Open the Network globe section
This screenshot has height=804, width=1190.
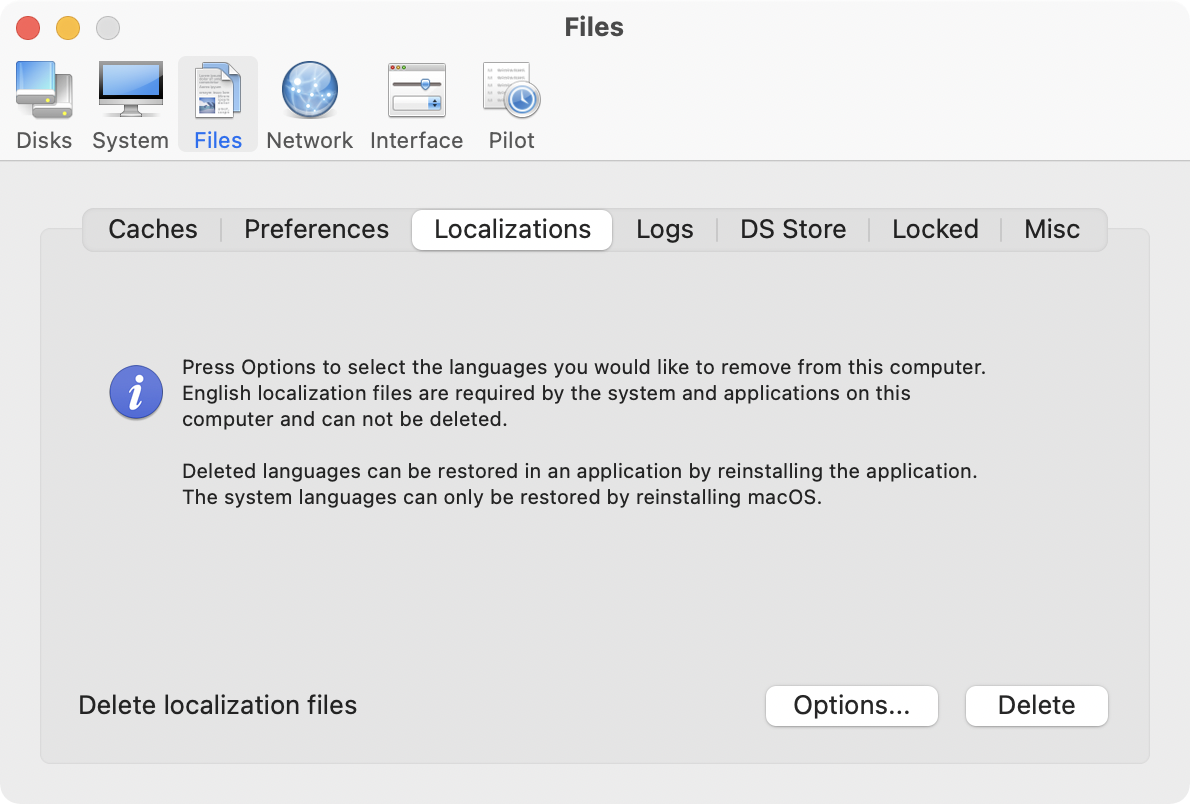(309, 105)
